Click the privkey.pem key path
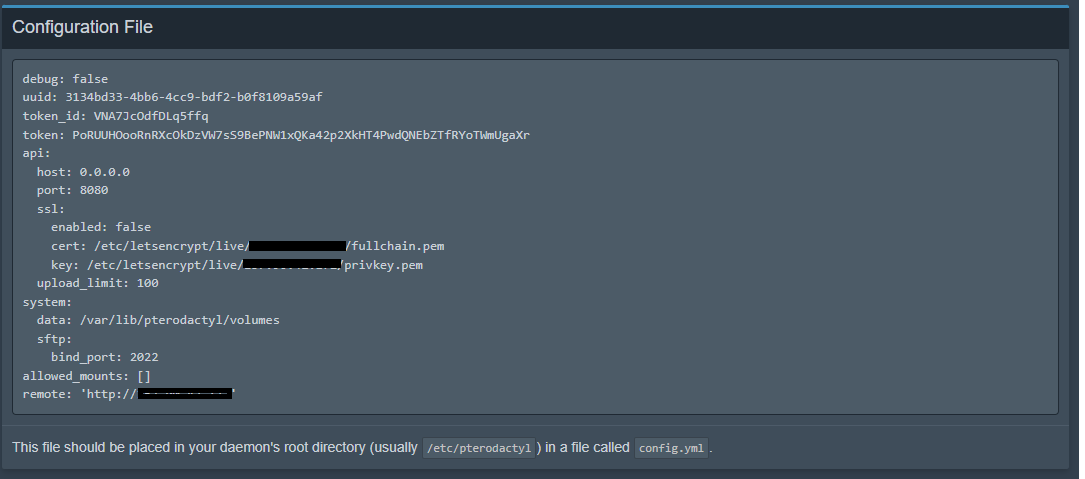The width and height of the screenshot is (1085, 479). (x=387, y=265)
